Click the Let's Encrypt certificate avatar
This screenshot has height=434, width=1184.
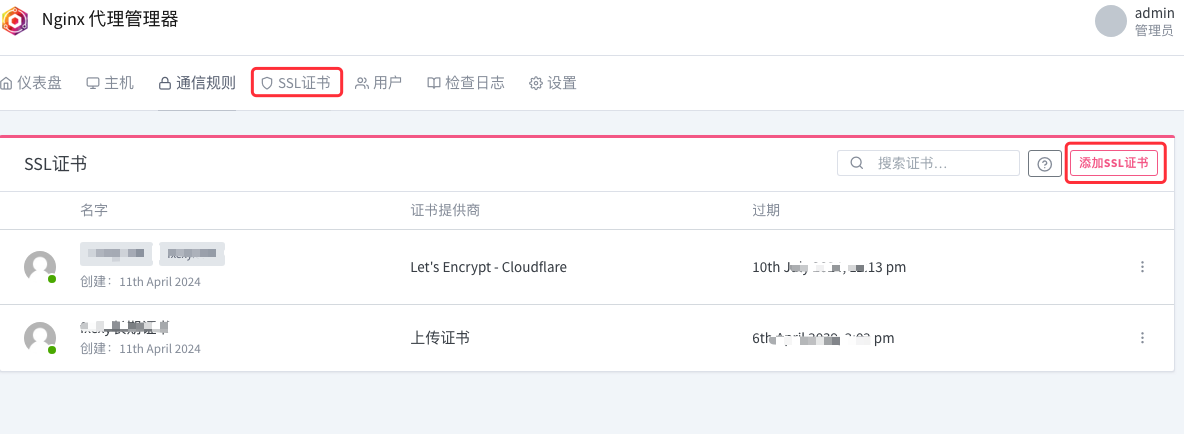click(40, 267)
